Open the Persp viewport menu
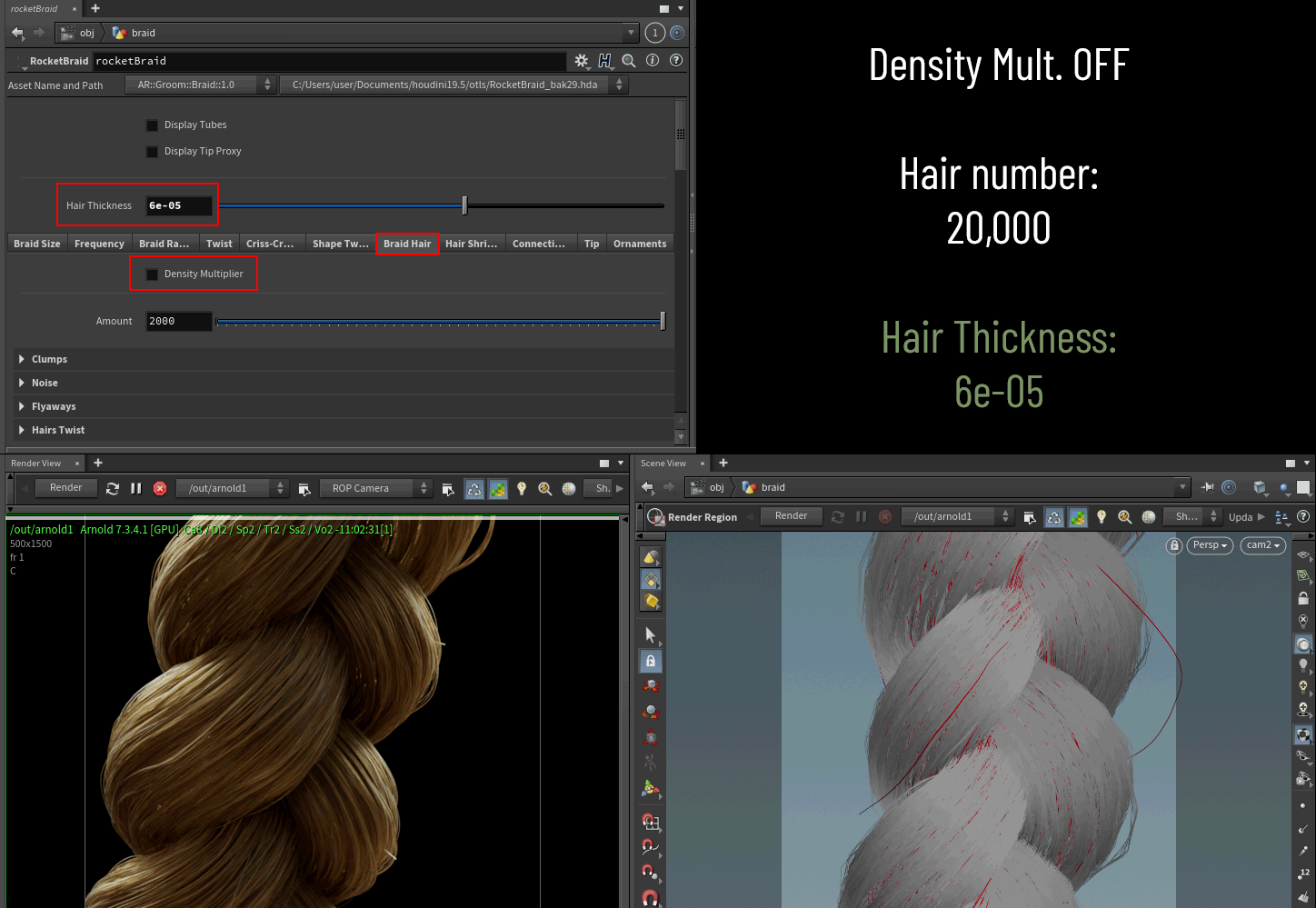The height and width of the screenshot is (908, 1316). click(1210, 545)
